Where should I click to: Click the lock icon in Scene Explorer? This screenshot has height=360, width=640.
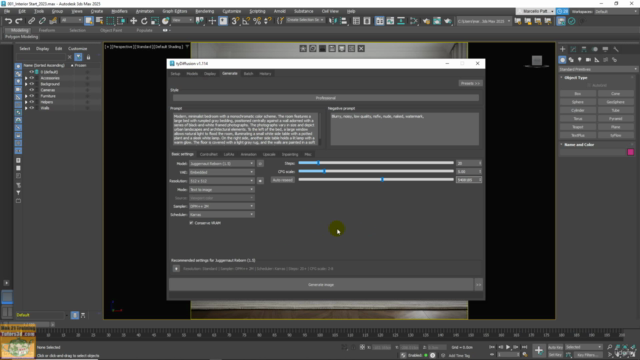[88, 57]
